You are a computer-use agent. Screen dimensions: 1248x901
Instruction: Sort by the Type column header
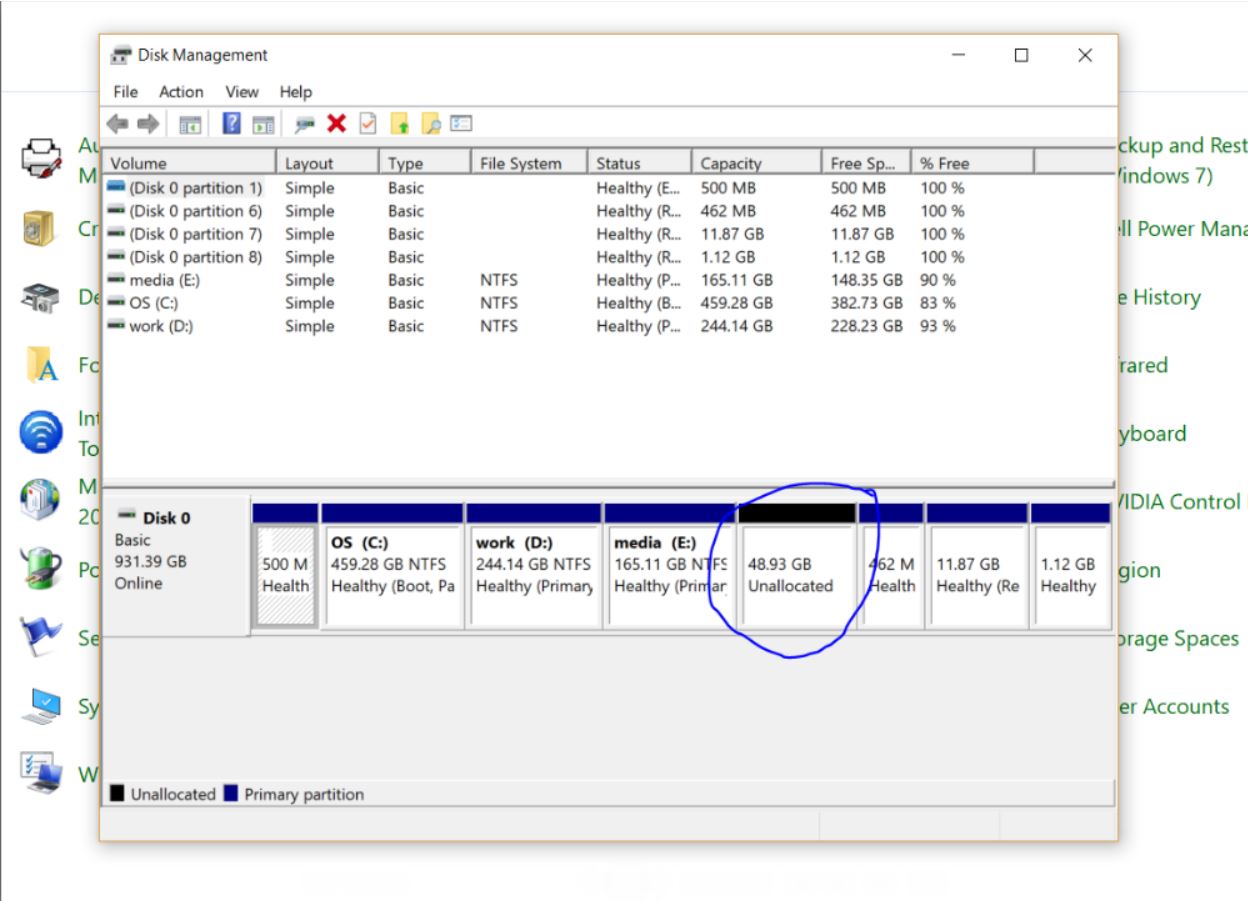[425, 163]
